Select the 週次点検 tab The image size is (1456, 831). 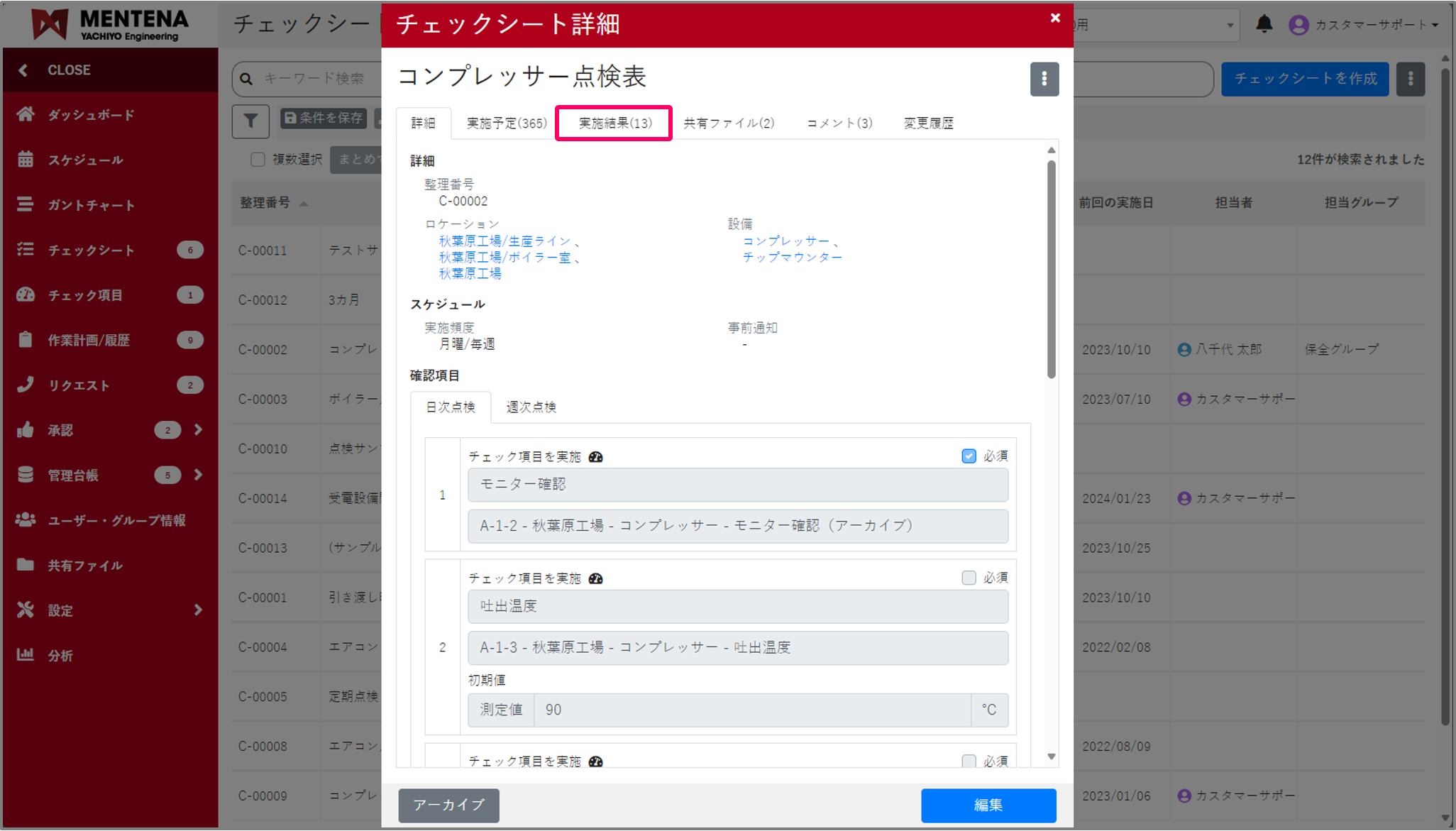(531, 407)
